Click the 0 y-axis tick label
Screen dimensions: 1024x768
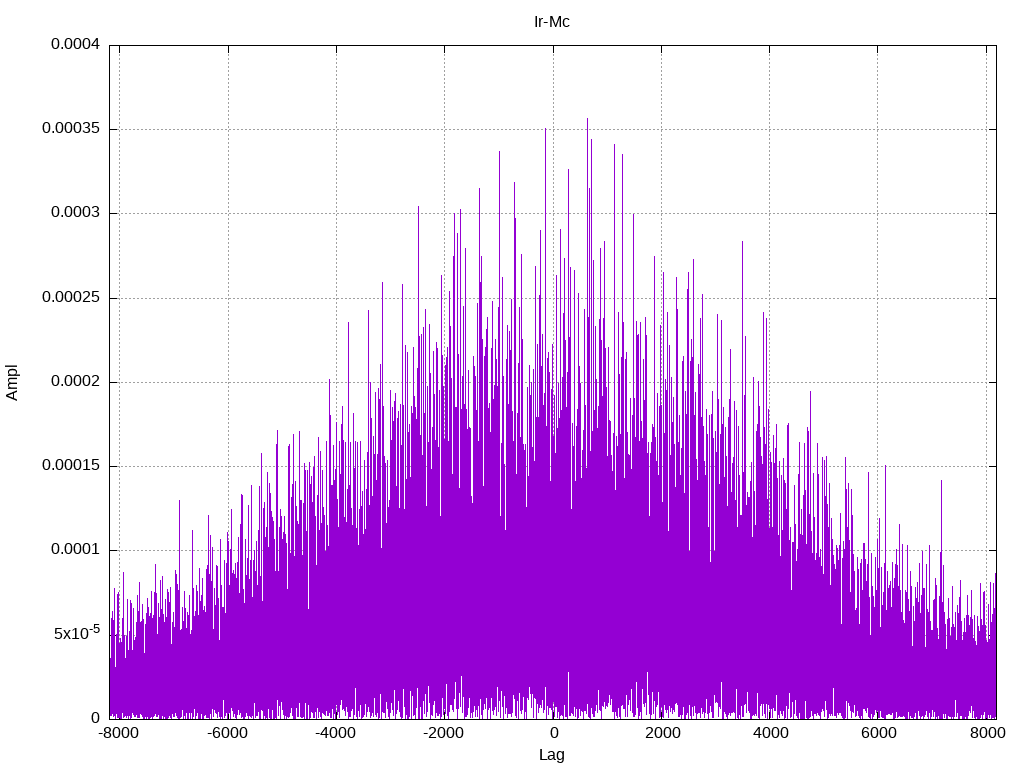pos(96,718)
